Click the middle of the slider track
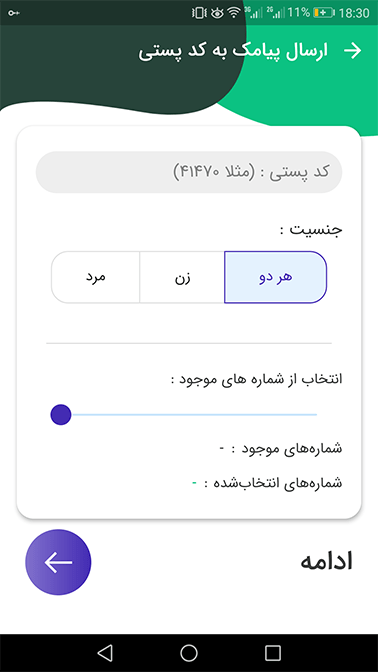The image size is (378, 672). tap(189, 414)
